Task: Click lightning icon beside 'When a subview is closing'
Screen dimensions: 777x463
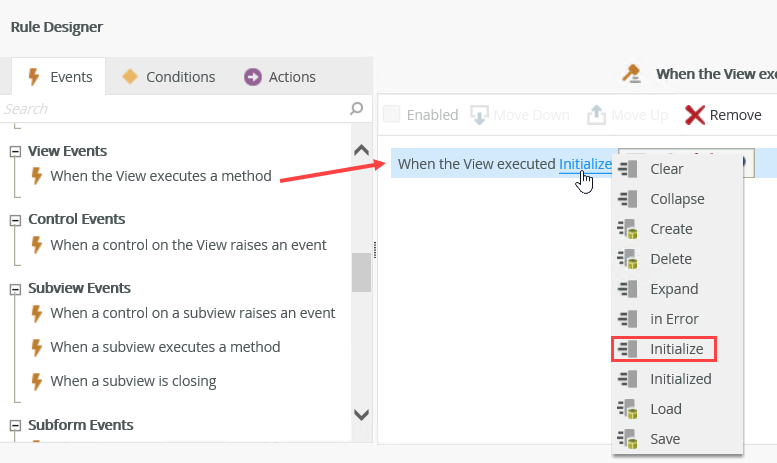Action: click(x=37, y=381)
